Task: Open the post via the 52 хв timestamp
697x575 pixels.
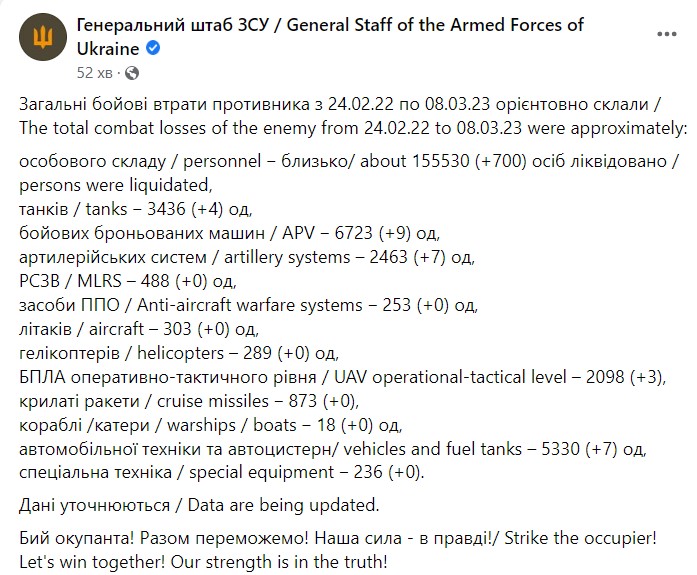Action: [x=97, y=72]
